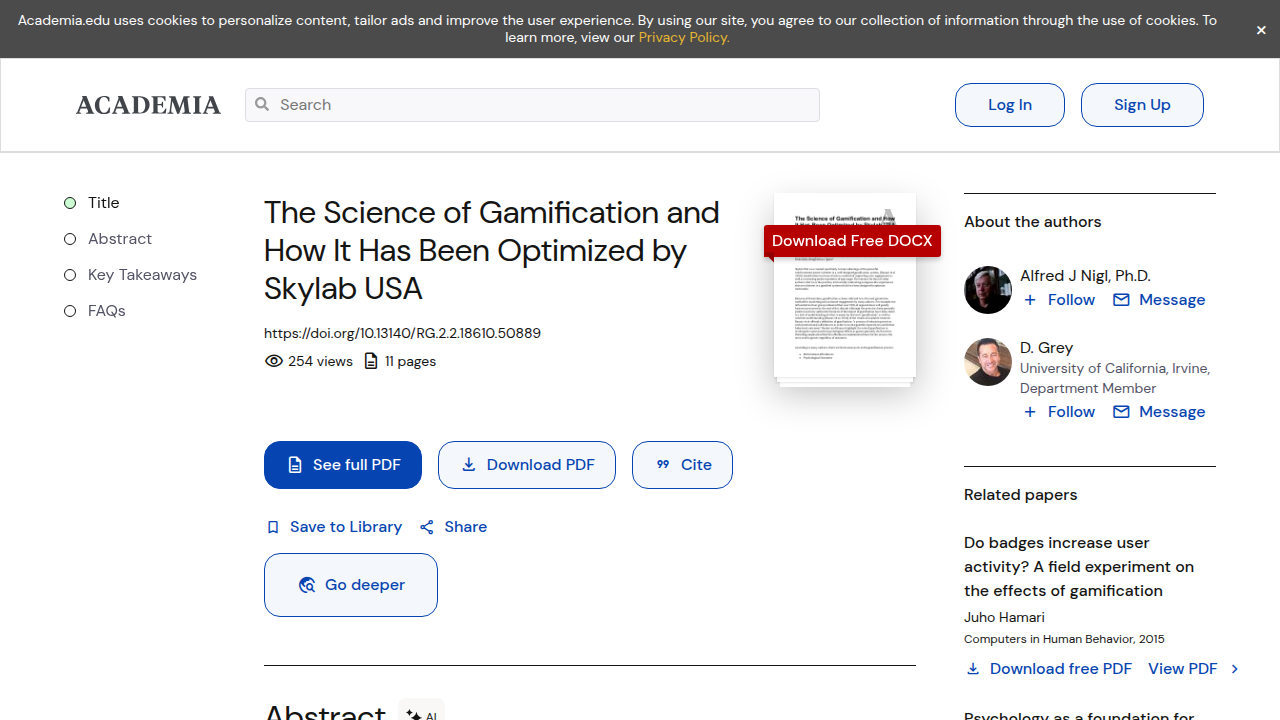This screenshot has width=1280, height=720.
Task: Follow Alfred J Nigl
Action: pos(1060,300)
